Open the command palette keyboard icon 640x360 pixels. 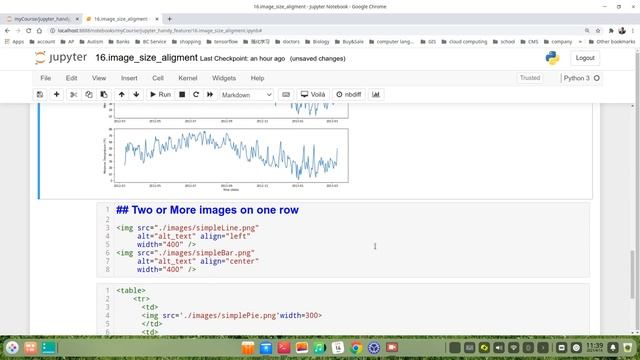tap(286, 95)
